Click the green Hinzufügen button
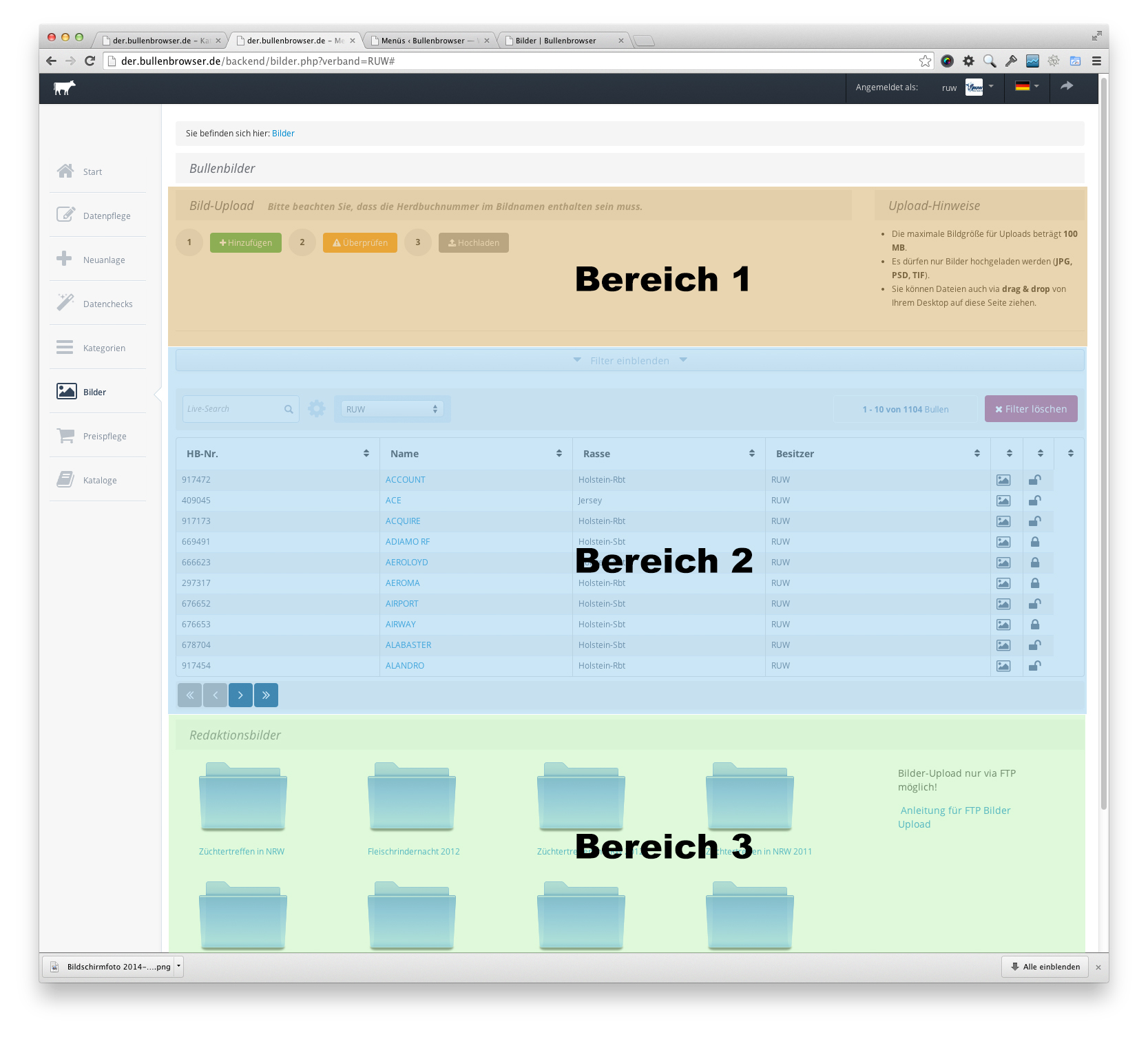Screen dimensions: 1148x1037 [x=246, y=242]
